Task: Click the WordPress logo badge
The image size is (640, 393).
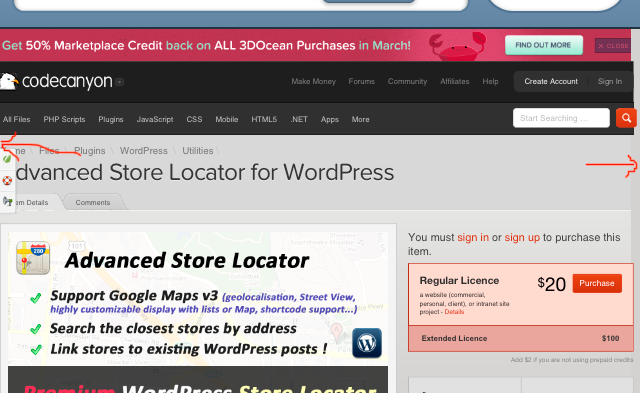Action: click(x=367, y=343)
